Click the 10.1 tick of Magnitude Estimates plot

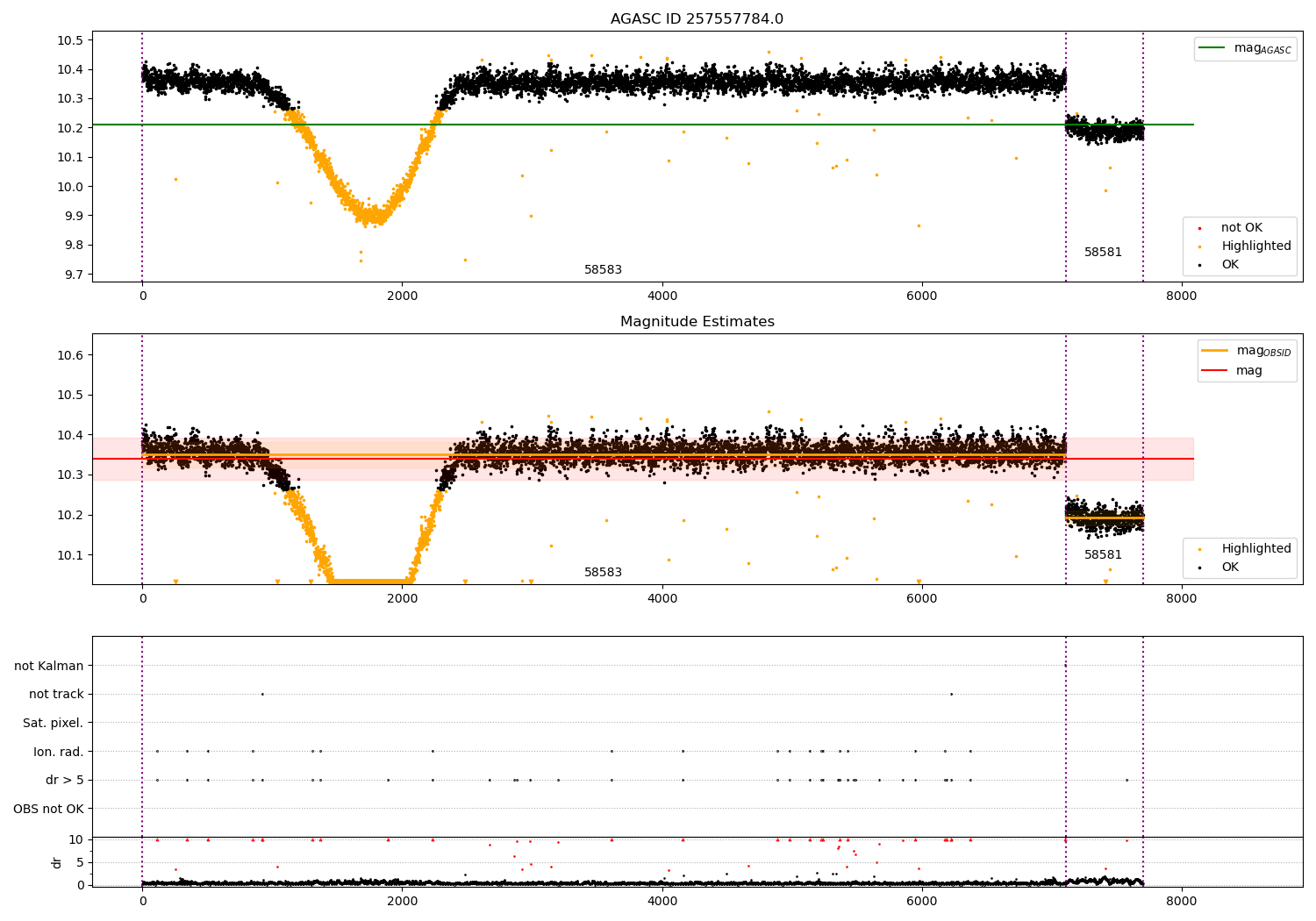click(70, 555)
